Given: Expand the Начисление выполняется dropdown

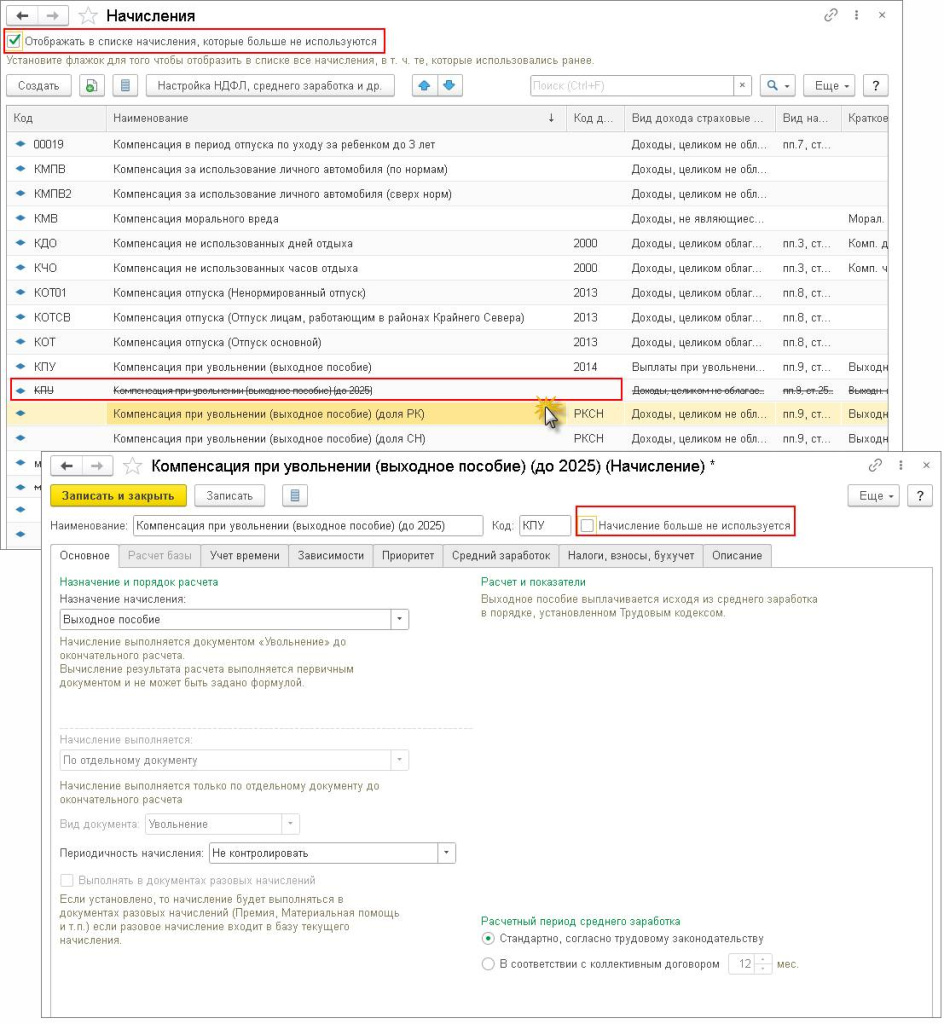Looking at the screenshot, I should pos(400,760).
